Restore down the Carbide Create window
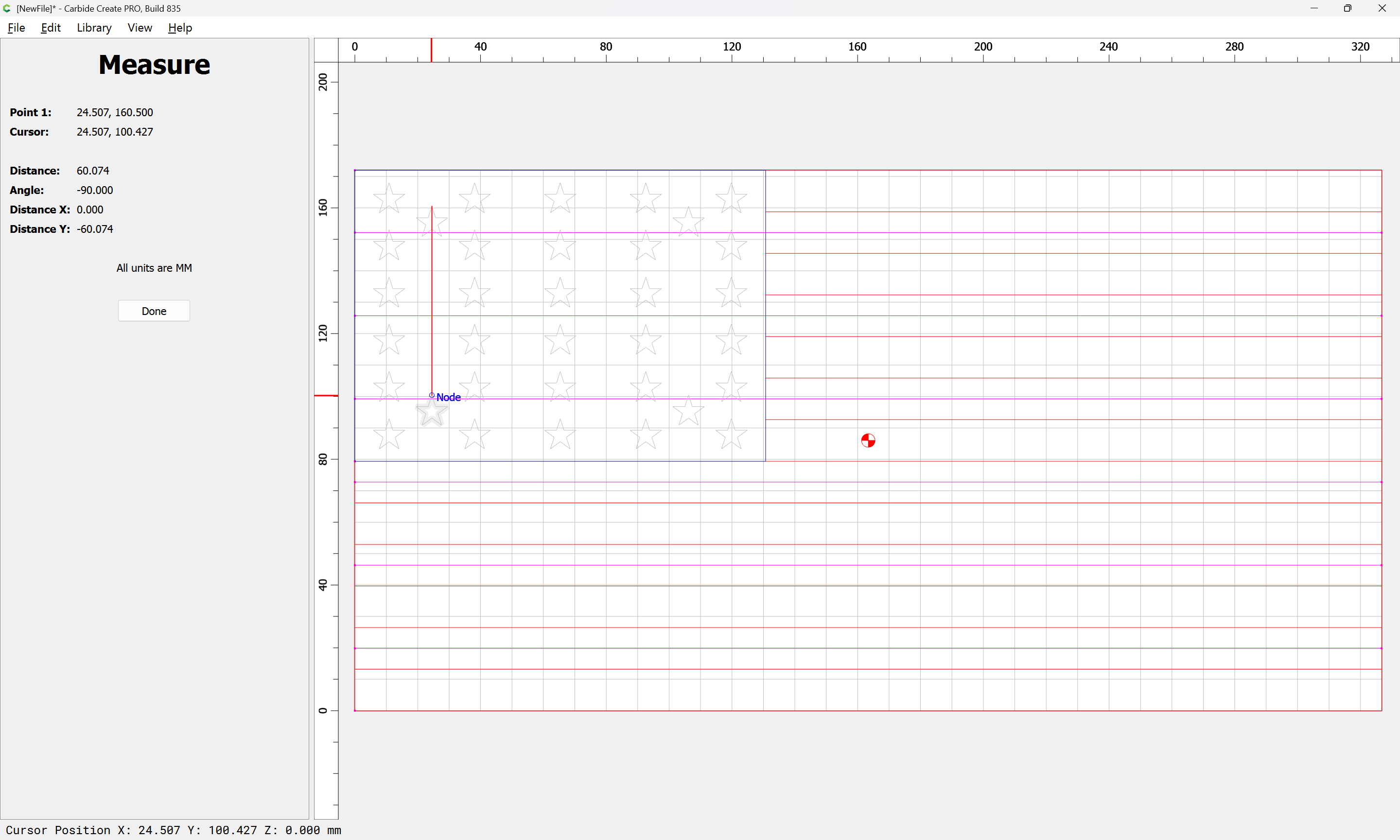This screenshot has height=840, width=1400. pyautogui.click(x=1347, y=8)
